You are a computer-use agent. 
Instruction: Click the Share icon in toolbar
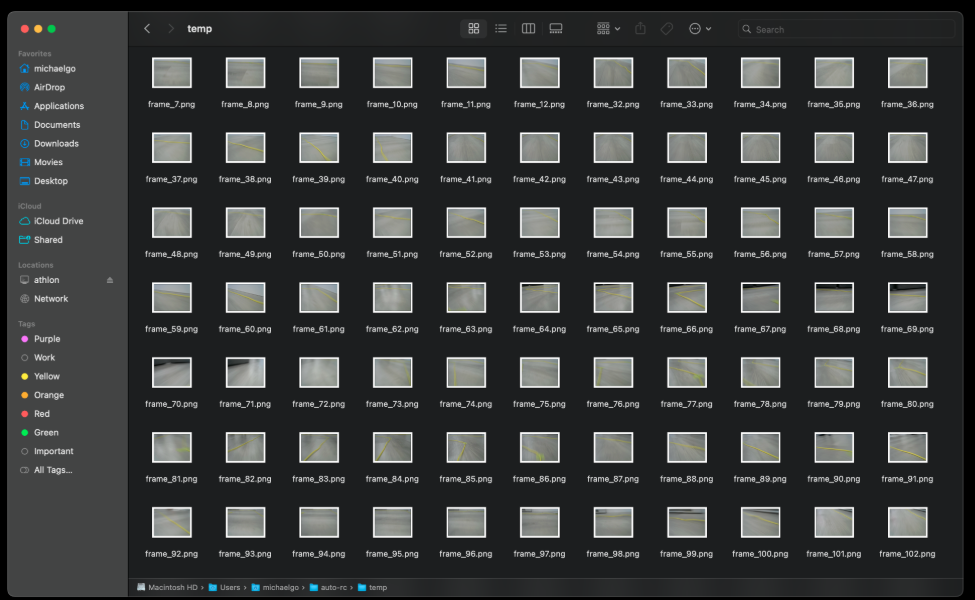point(641,29)
